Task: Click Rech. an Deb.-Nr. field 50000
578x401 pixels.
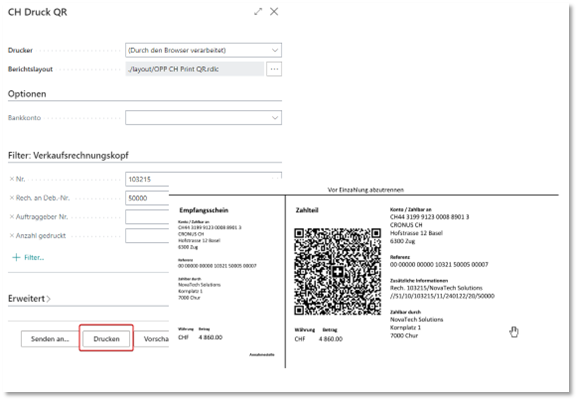Action: (x=147, y=198)
